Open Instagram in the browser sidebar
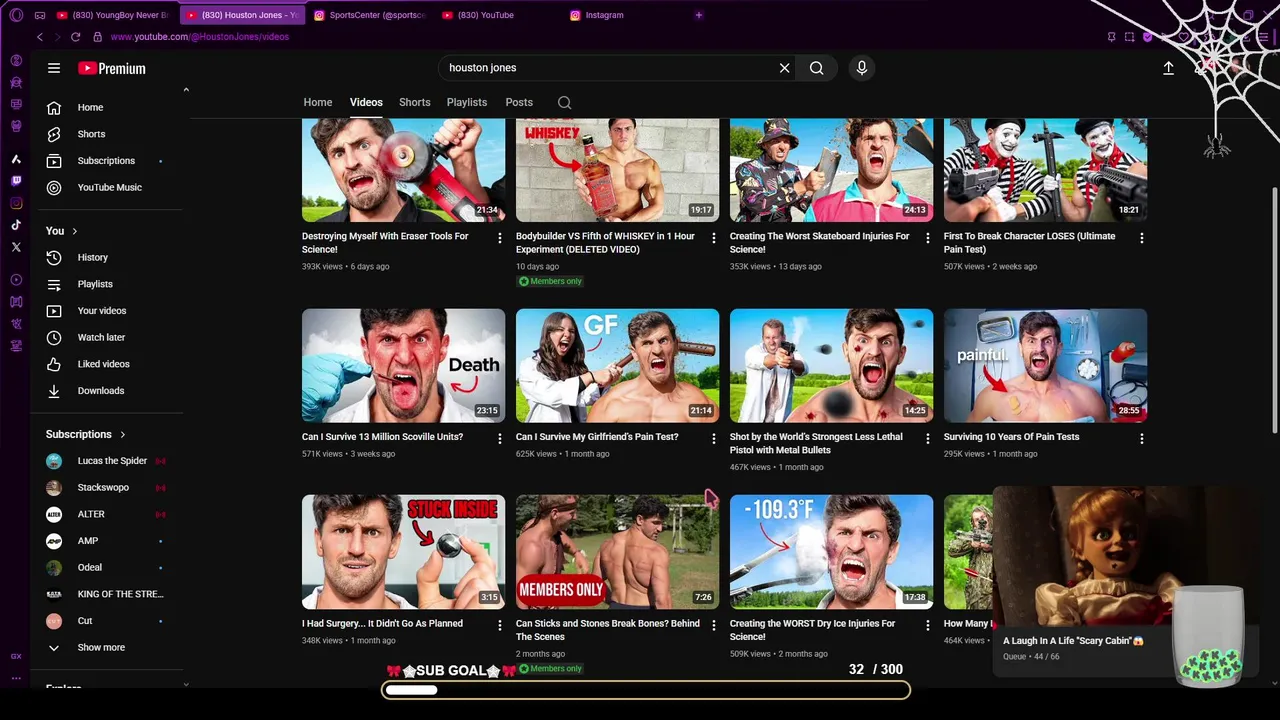Screen dimensions: 1280x720 (16, 203)
